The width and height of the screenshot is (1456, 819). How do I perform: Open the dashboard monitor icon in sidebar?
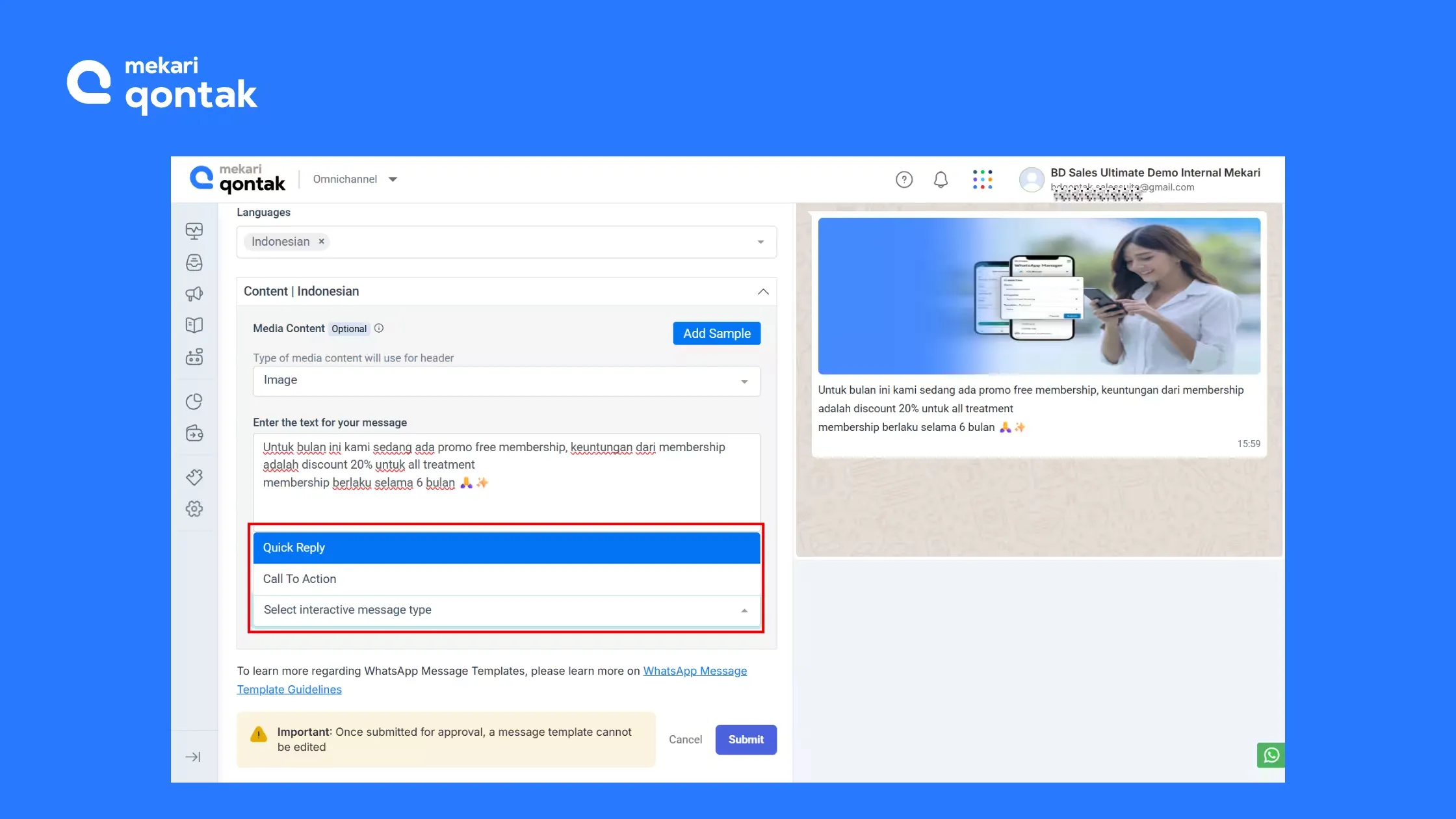pyautogui.click(x=194, y=231)
